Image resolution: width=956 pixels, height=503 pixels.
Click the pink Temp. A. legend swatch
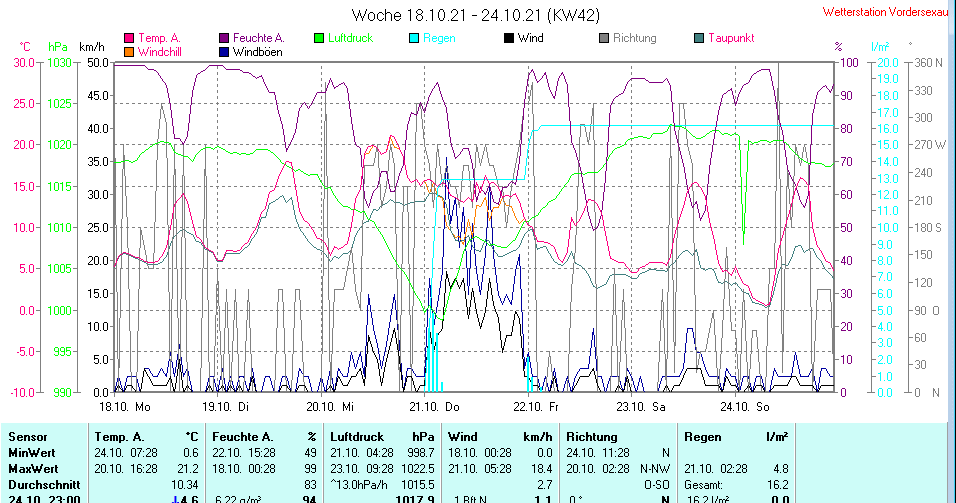[129, 39]
